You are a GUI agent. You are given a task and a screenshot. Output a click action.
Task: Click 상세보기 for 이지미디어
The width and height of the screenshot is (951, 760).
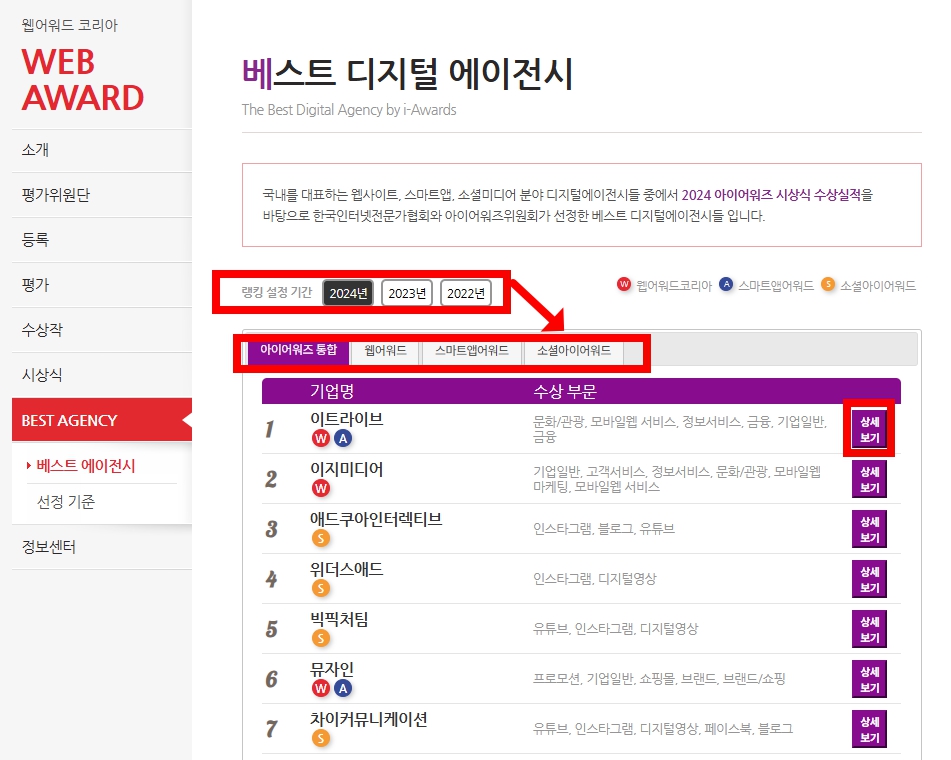[x=869, y=479]
